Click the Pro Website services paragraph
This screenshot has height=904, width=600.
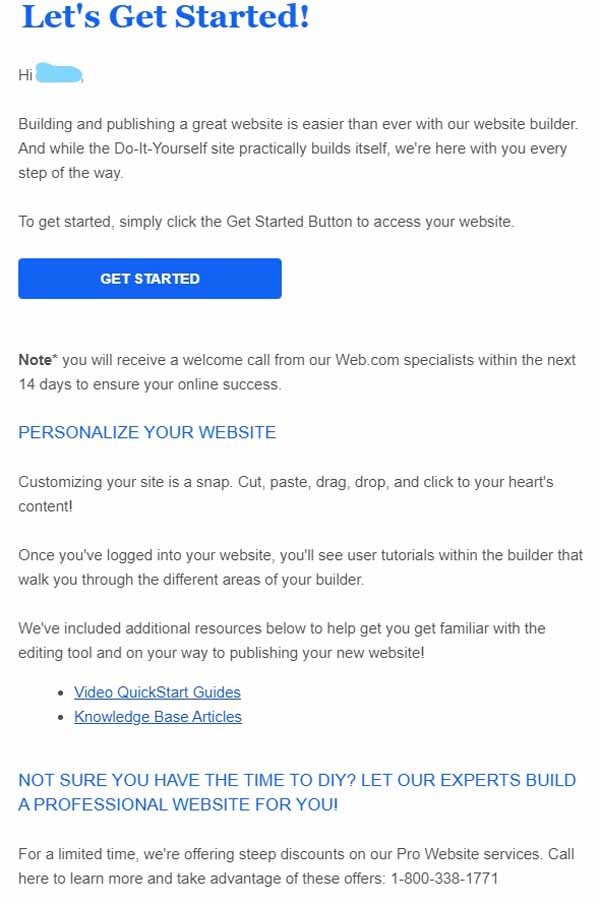(295, 866)
